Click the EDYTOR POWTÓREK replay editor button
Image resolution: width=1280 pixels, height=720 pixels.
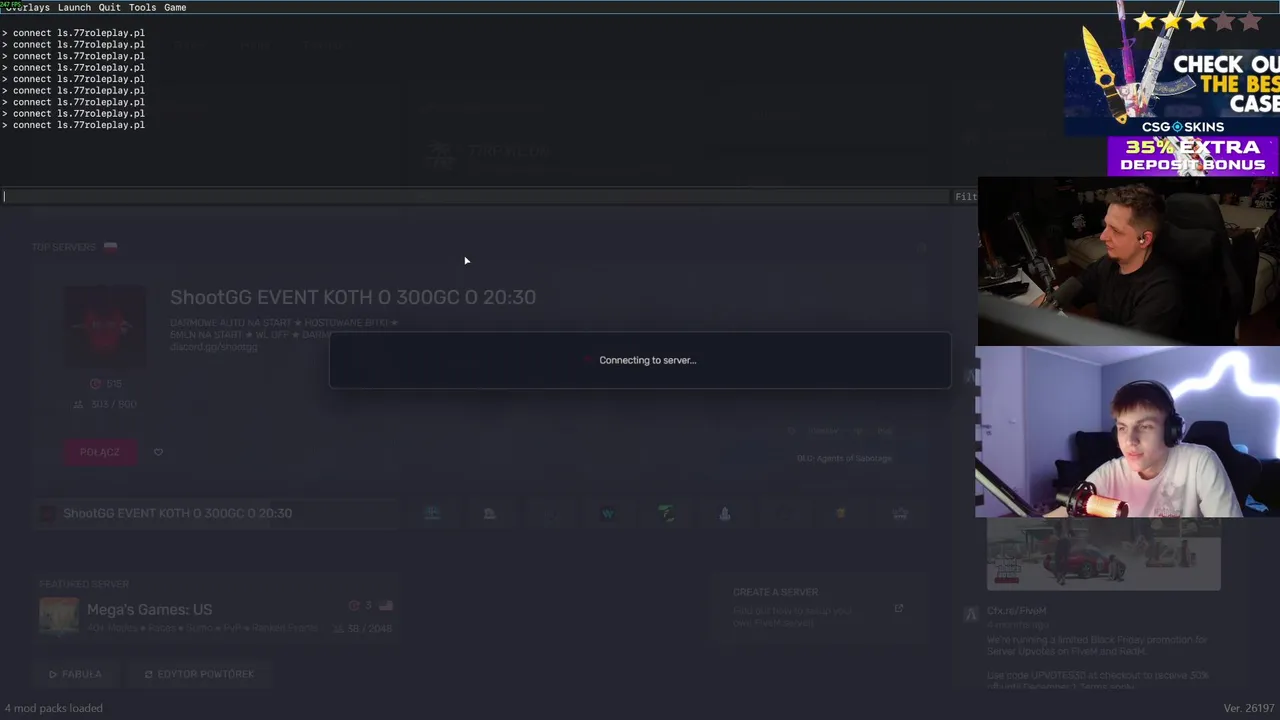click(199, 674)
